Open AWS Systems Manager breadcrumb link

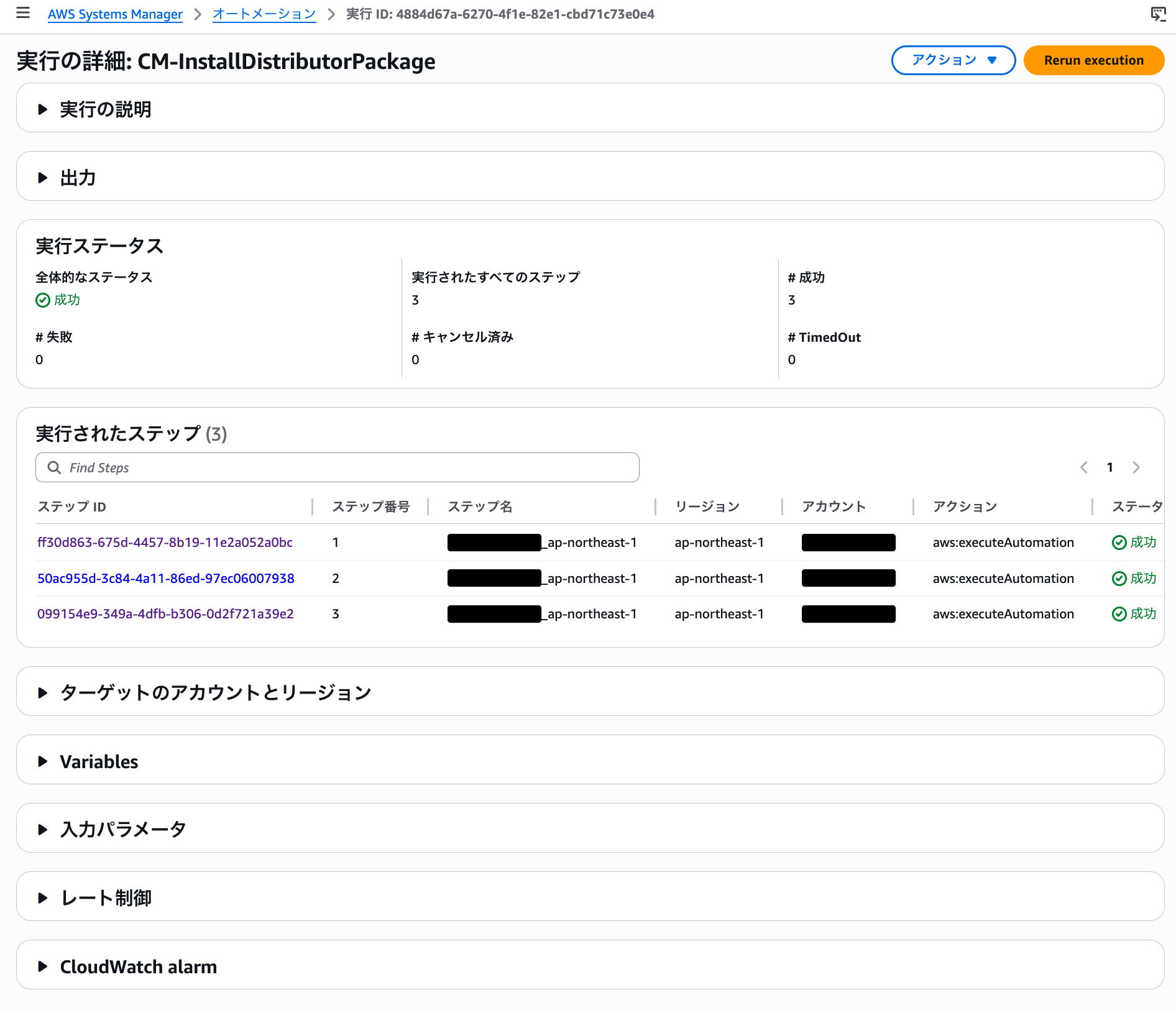coord(115,14)
